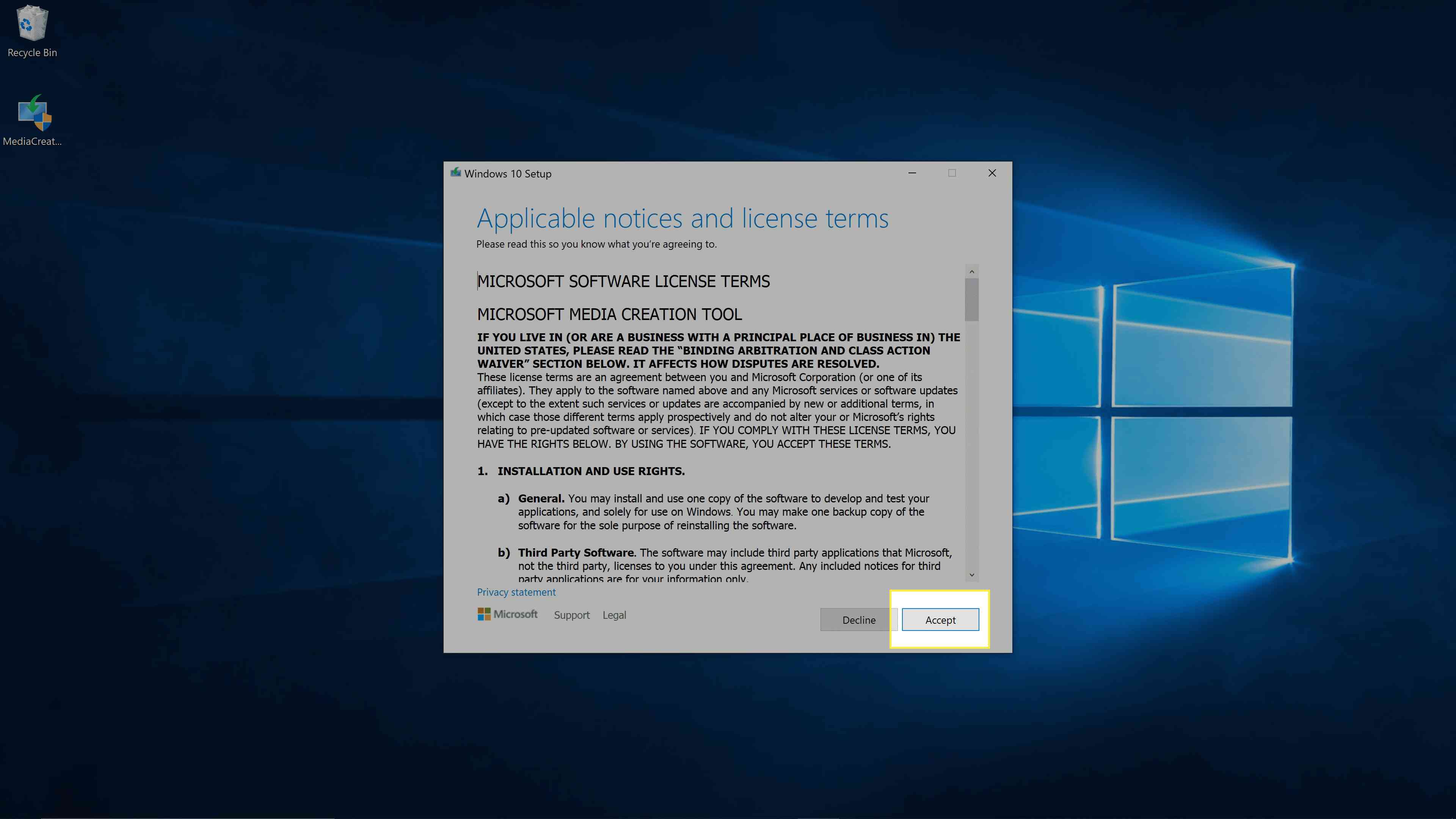This screenshot has height=819, width=1456.
Task: Click the scroll up arrow of license text
Action: click(971, 272)
